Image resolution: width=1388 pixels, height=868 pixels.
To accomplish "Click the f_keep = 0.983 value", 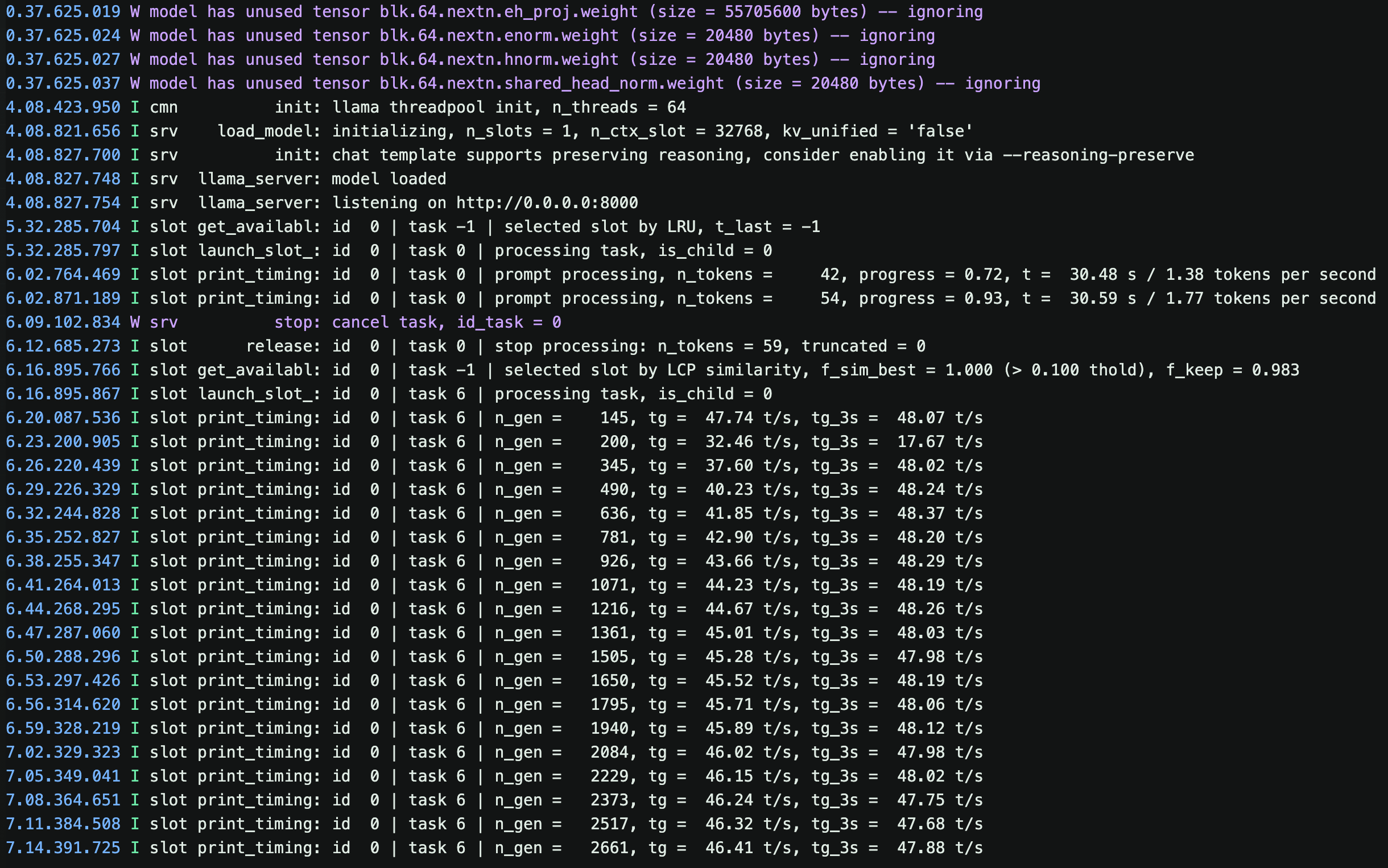I will pos(1233,370).
